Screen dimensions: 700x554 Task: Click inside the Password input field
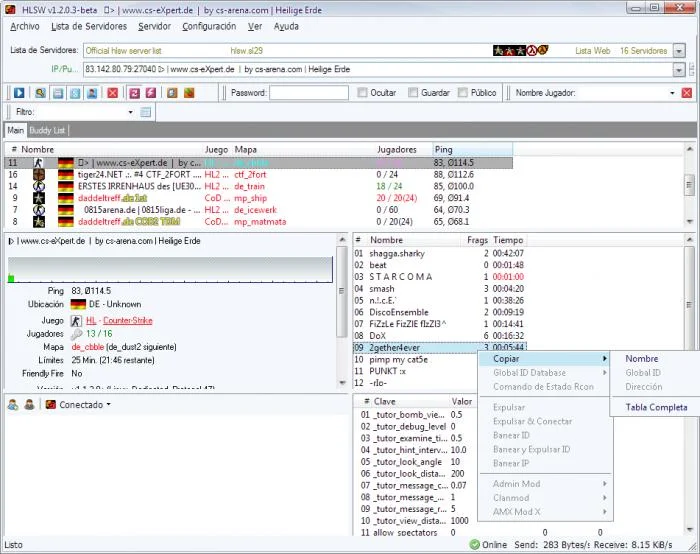pos(308,93)
